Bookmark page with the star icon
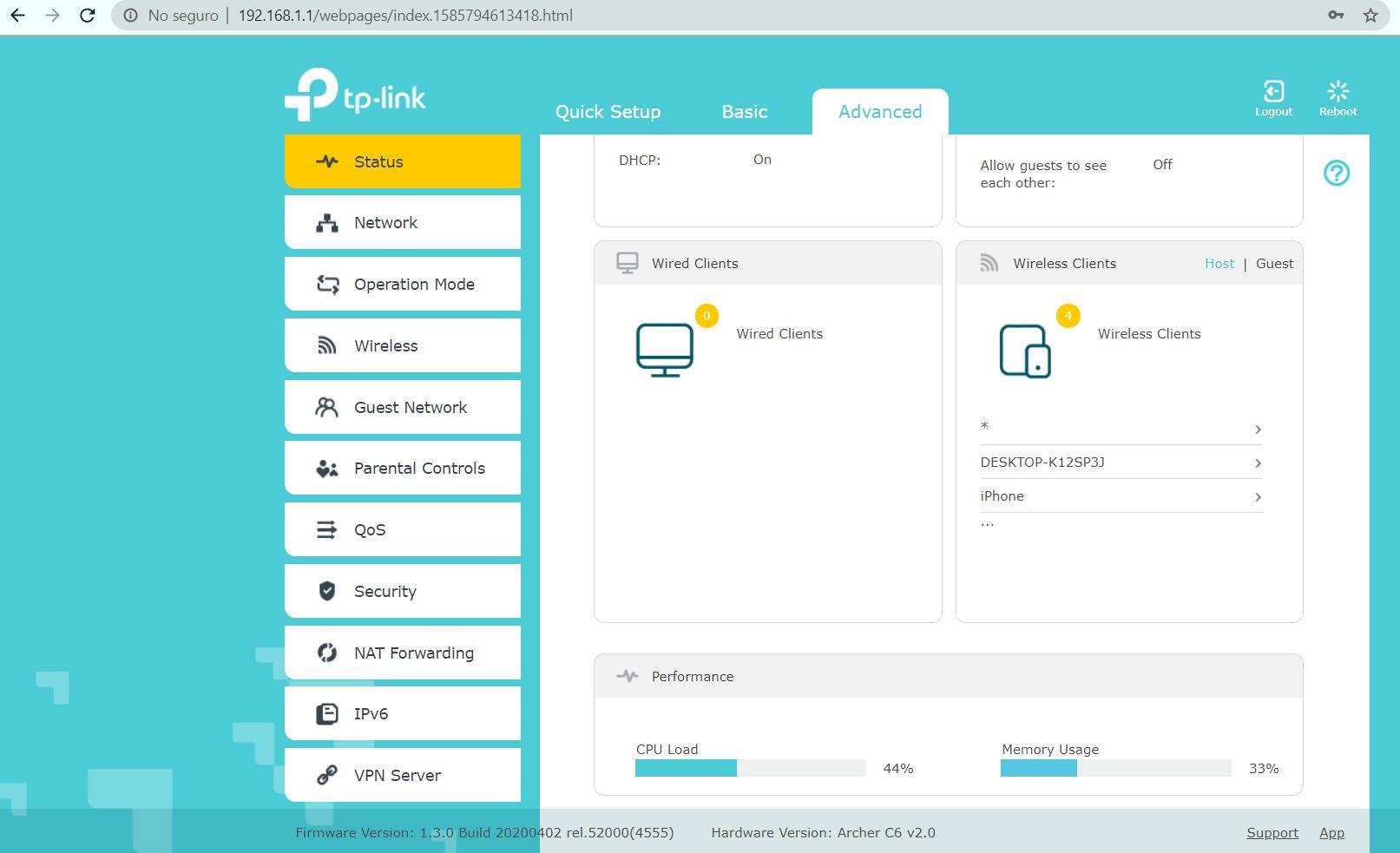1400x853 pixels. tap(1370, 16)
